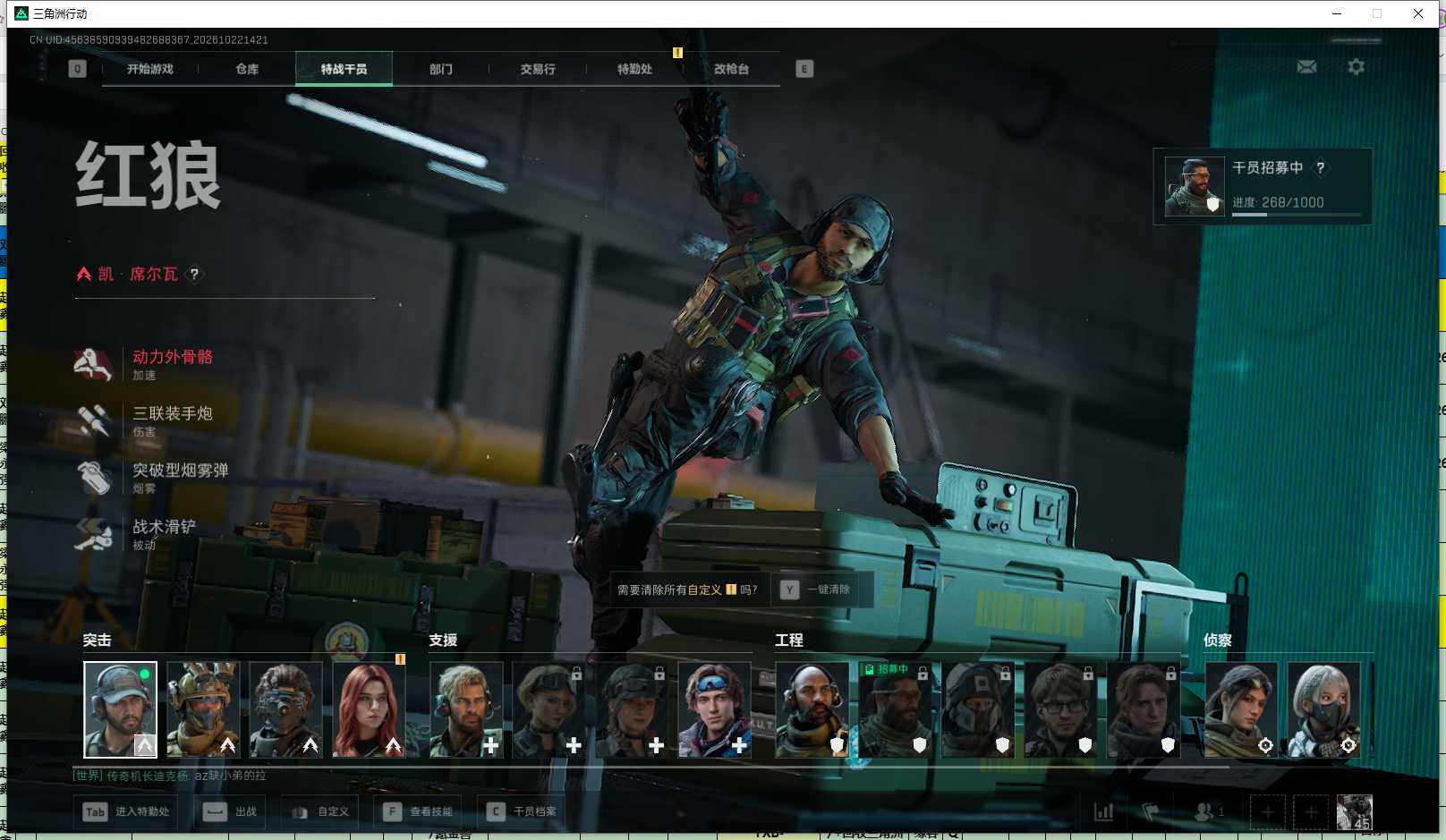1446x840 pixels.
Task: Switch to the 仓库 tab
Action: tap(247, 69)
